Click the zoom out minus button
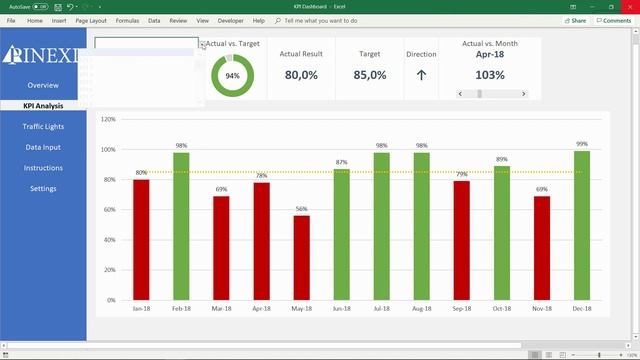Image resolution: width=640 pixels, height=360 pixels. click(573, 355)
